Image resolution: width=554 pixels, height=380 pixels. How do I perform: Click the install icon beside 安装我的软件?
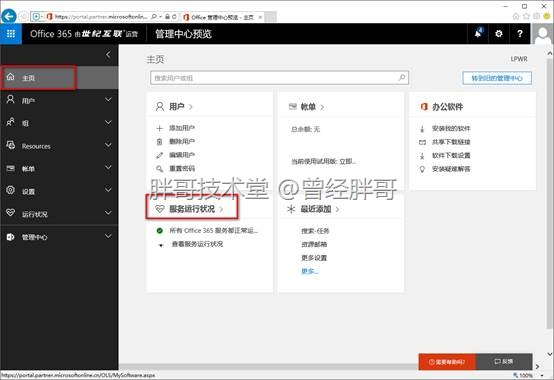(x=422, y=129)
